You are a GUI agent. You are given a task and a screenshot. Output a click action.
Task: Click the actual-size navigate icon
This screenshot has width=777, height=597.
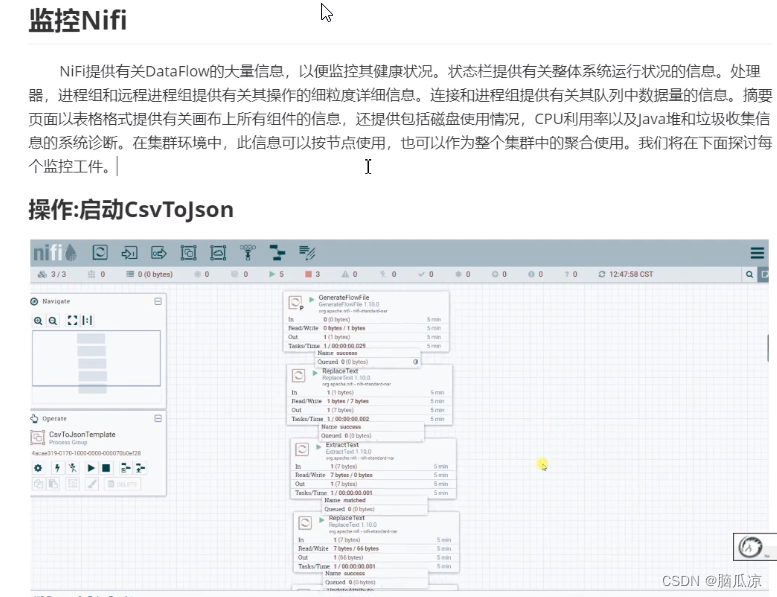[x=87, y=320]
